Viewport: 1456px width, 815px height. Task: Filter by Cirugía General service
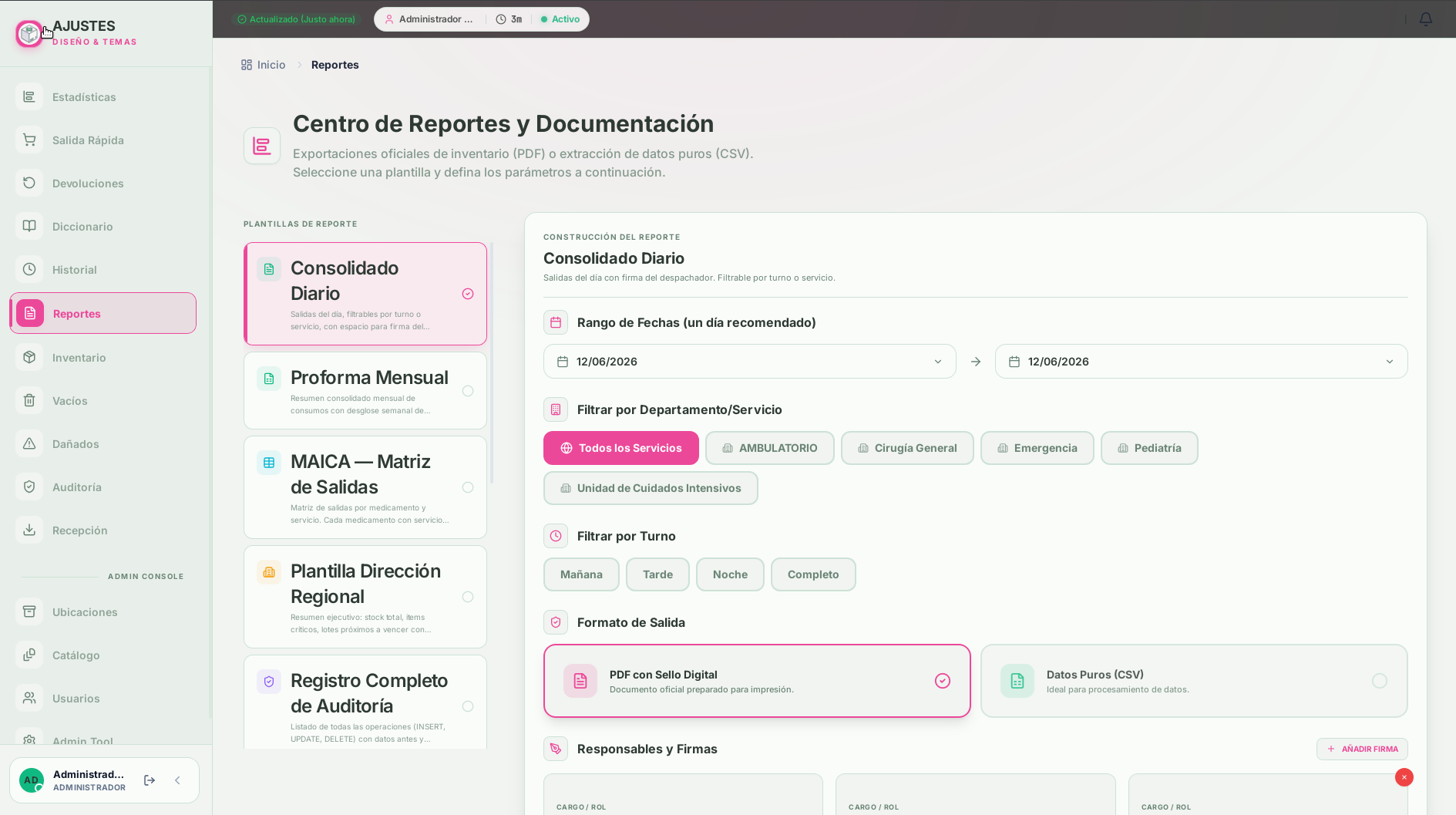pos(907,448)
